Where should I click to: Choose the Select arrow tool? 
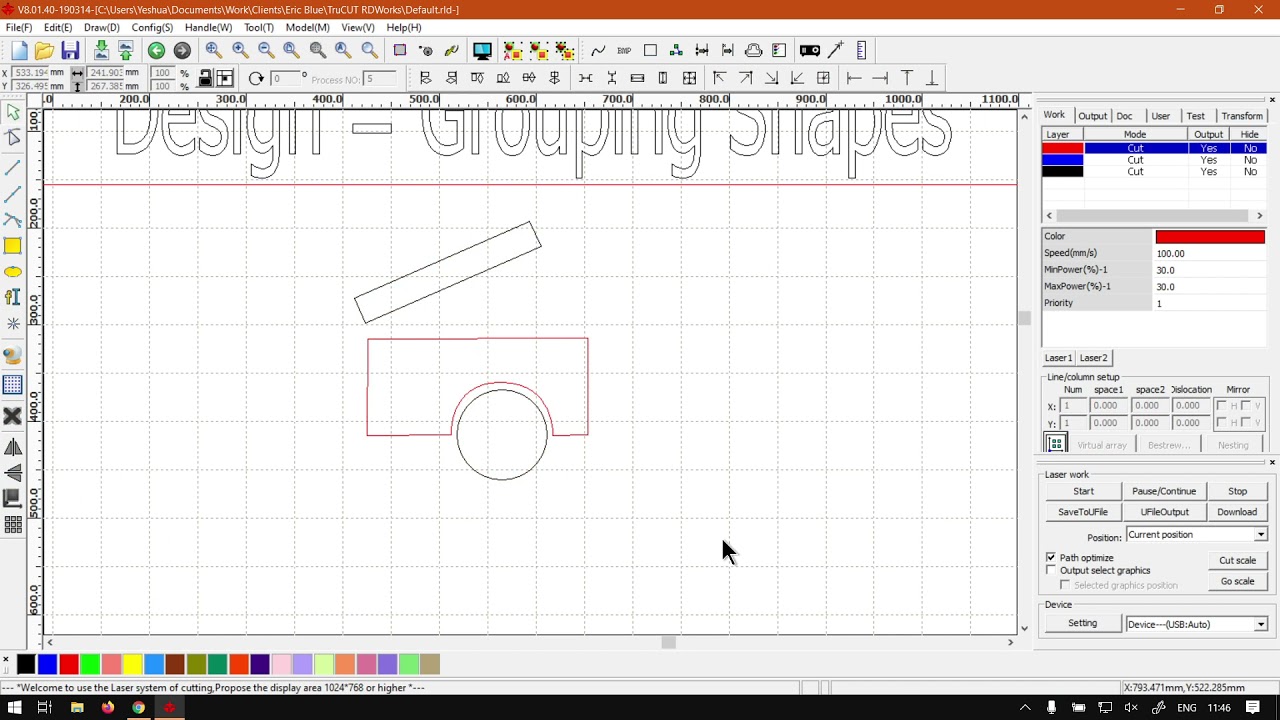[13, 114]
